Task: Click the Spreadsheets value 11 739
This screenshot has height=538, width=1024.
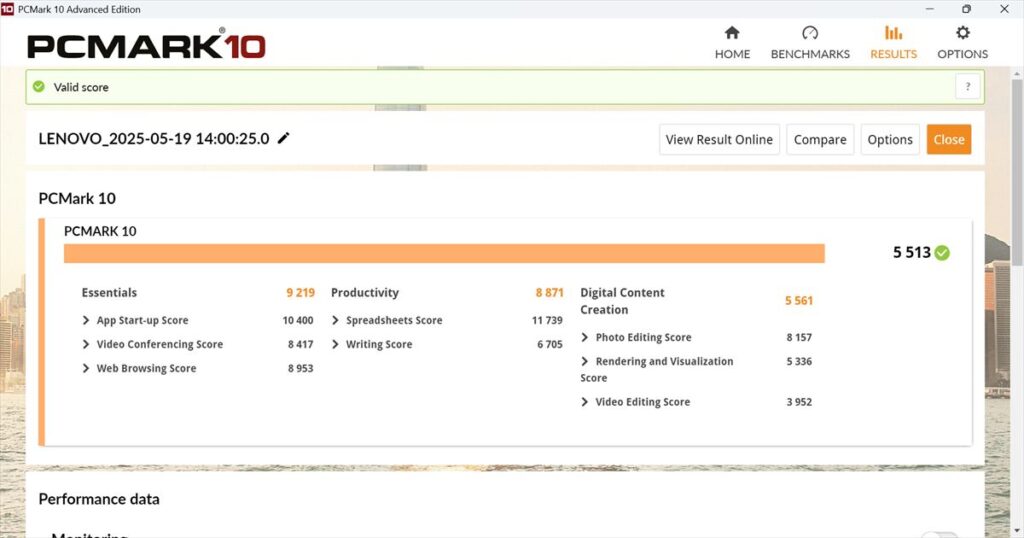Action: click(547, 320)
